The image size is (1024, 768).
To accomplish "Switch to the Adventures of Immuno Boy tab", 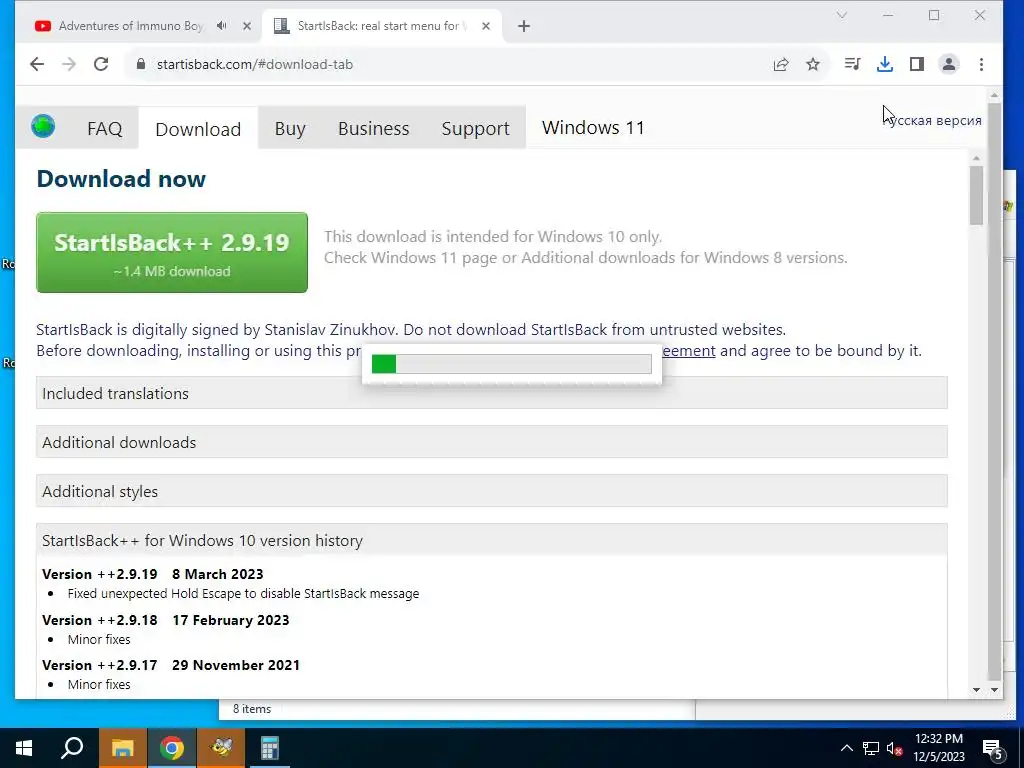I will pyautogui.click(x=131, y=26).
